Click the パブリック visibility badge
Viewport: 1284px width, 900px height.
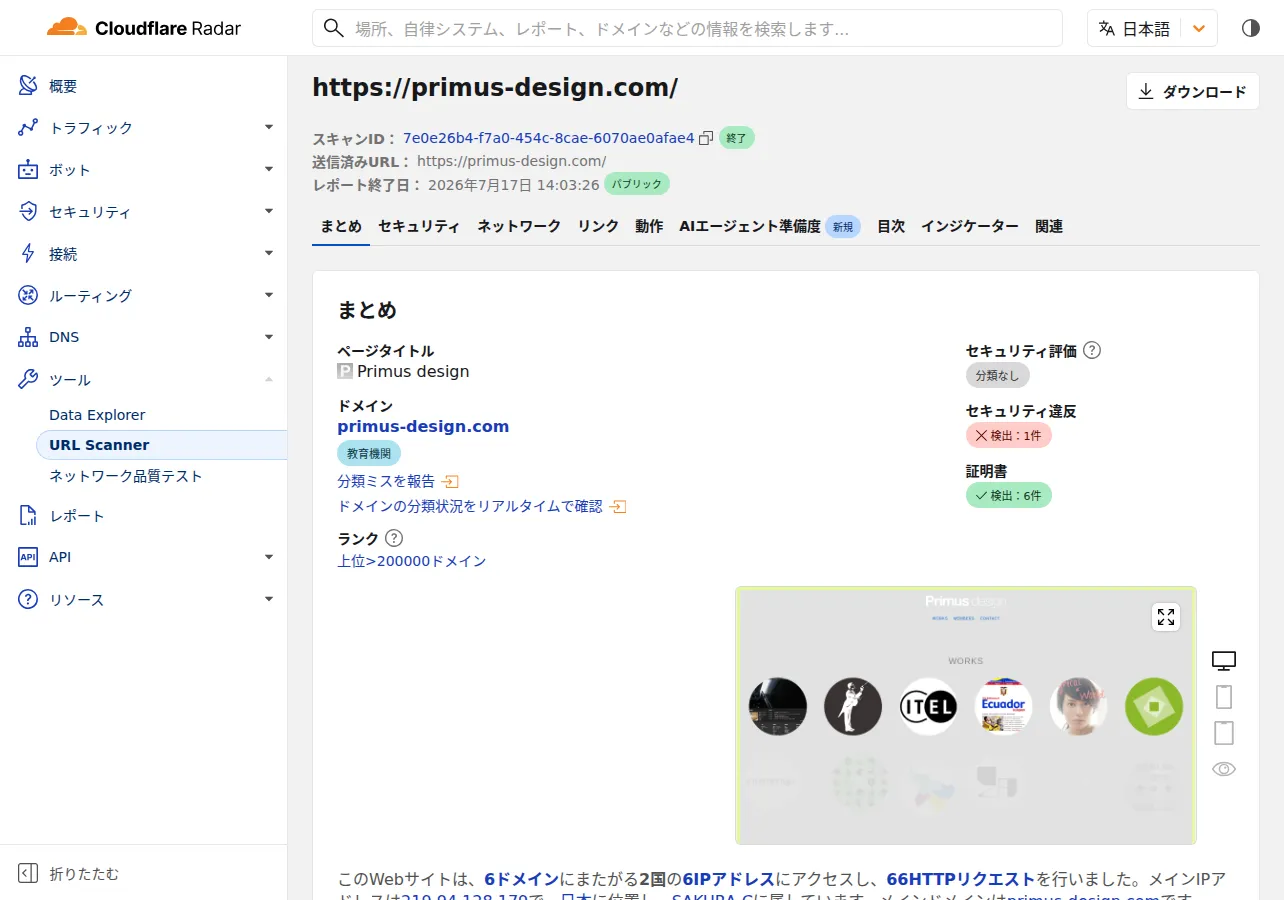(637, 184)
